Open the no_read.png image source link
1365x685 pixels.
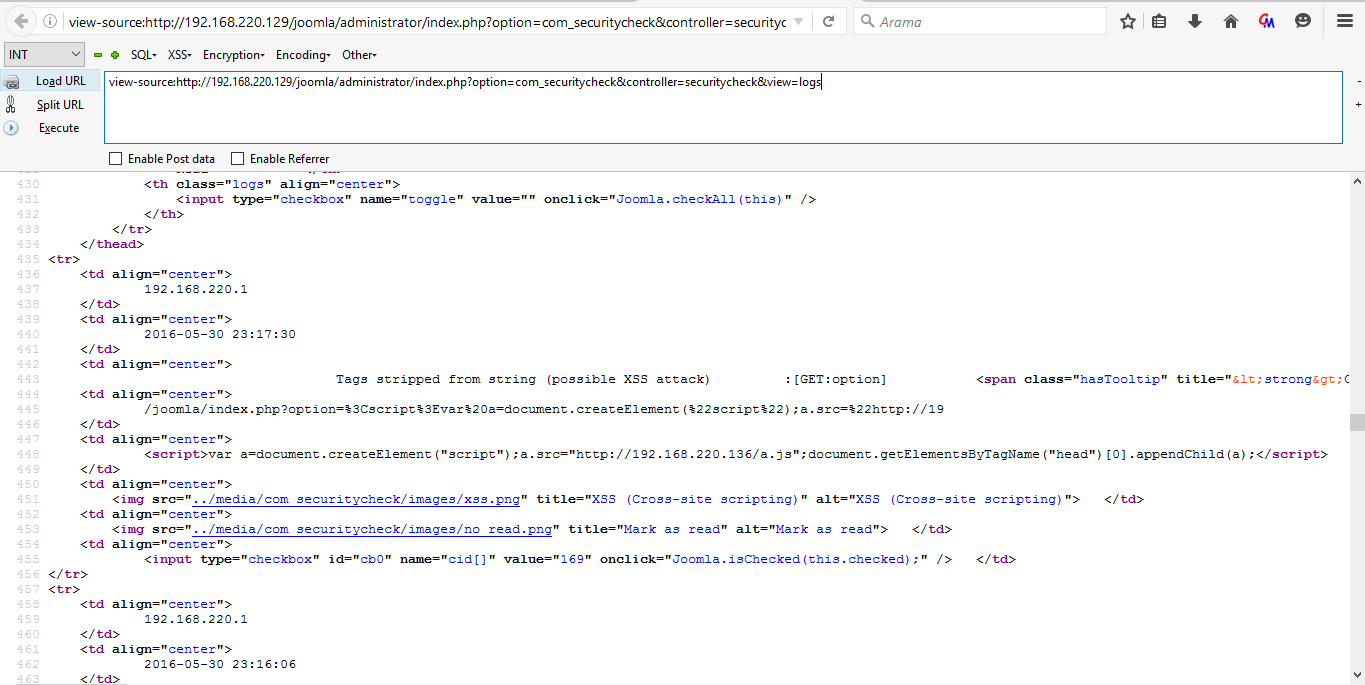click(372, 529)
